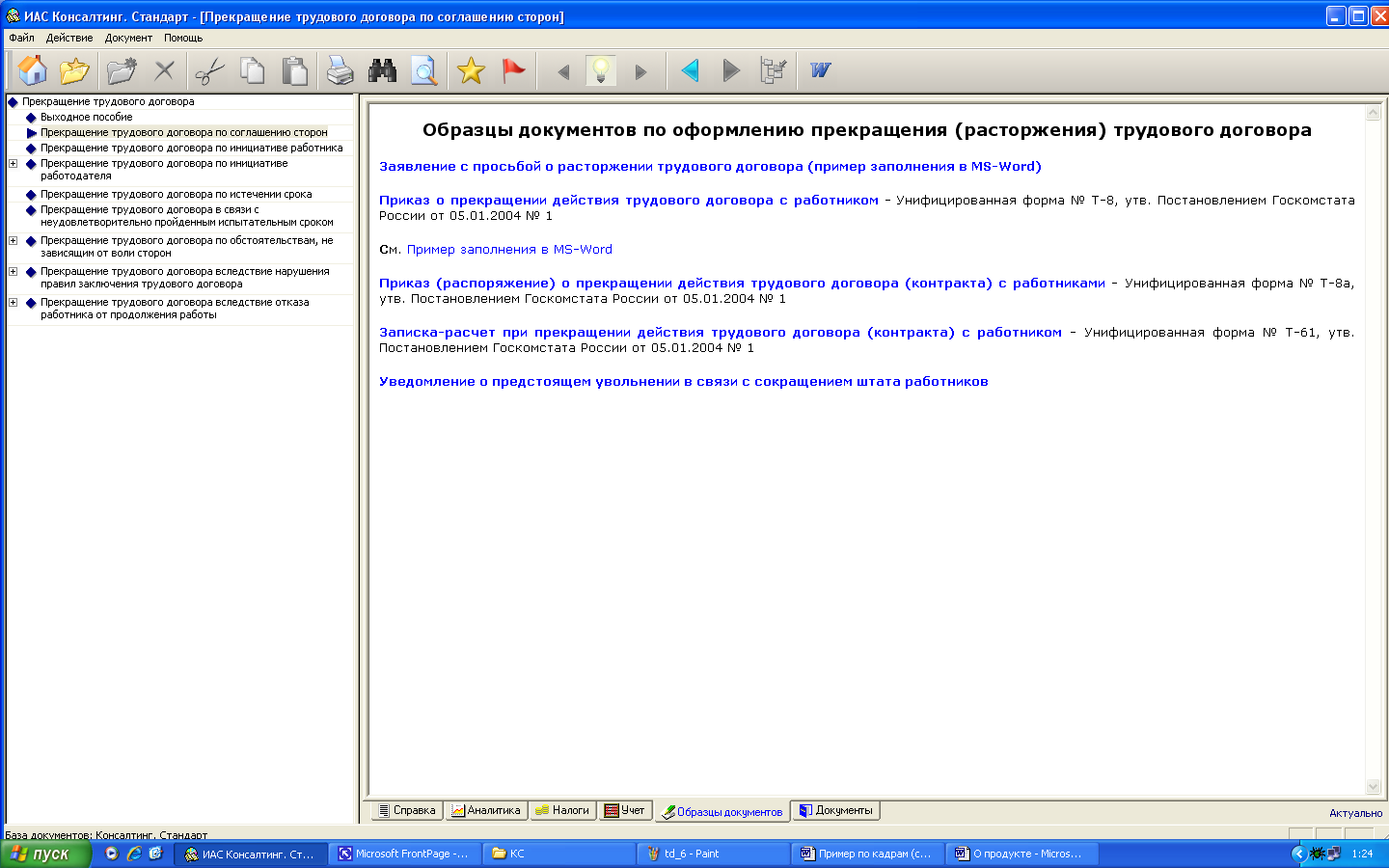
Task: Click the red flag bookmark icon
Action: pos(513,70)
